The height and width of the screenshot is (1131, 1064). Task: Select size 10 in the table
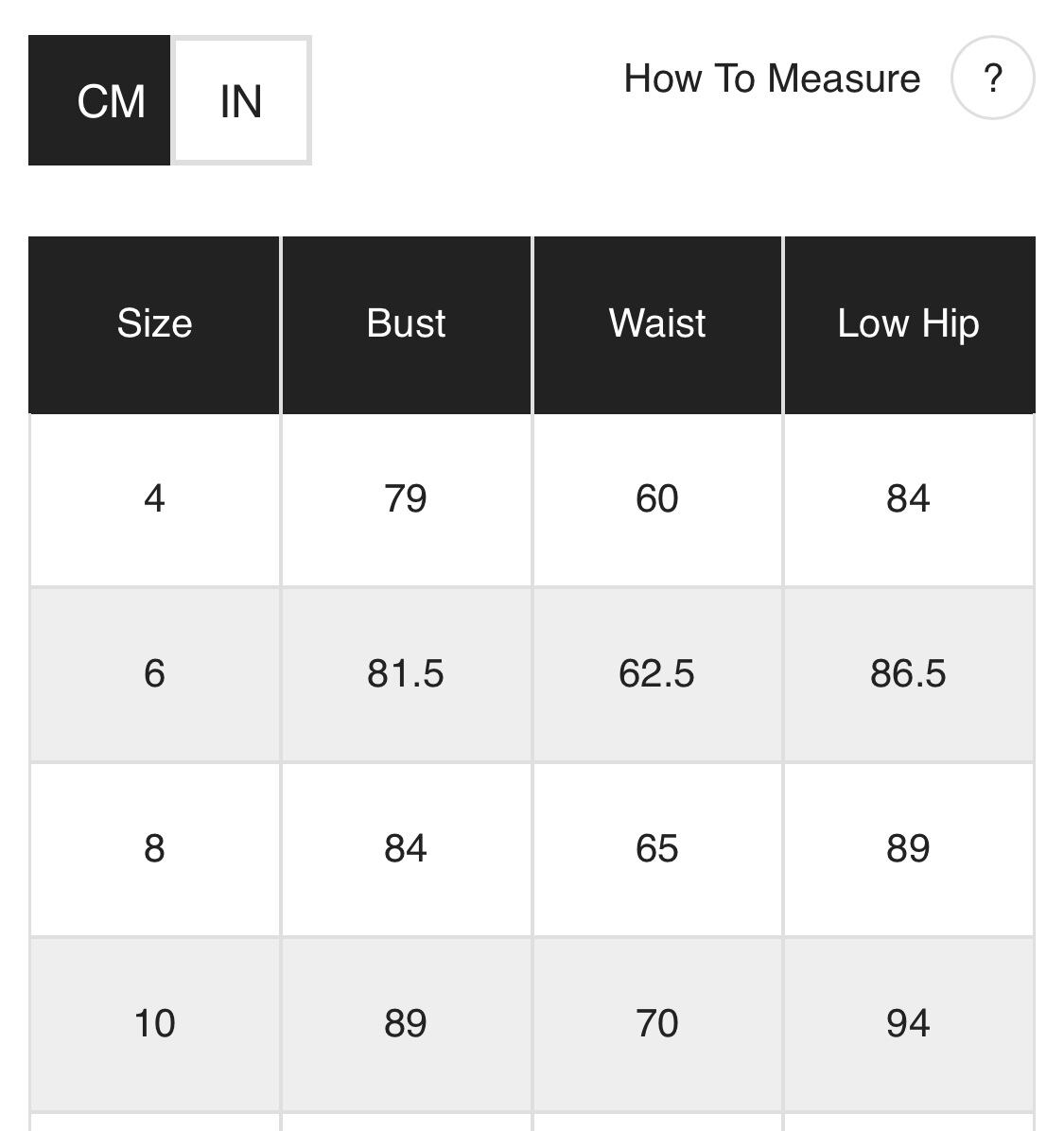click(x=154, y=1023)
